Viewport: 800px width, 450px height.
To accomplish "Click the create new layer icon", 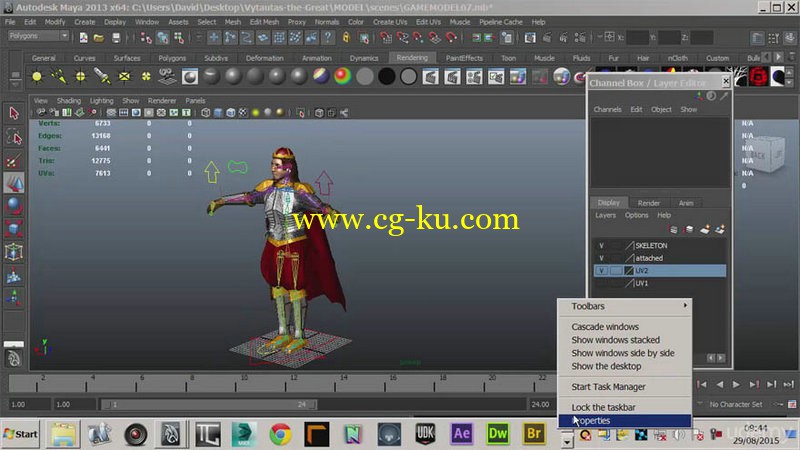I will (x=705, y=230).
